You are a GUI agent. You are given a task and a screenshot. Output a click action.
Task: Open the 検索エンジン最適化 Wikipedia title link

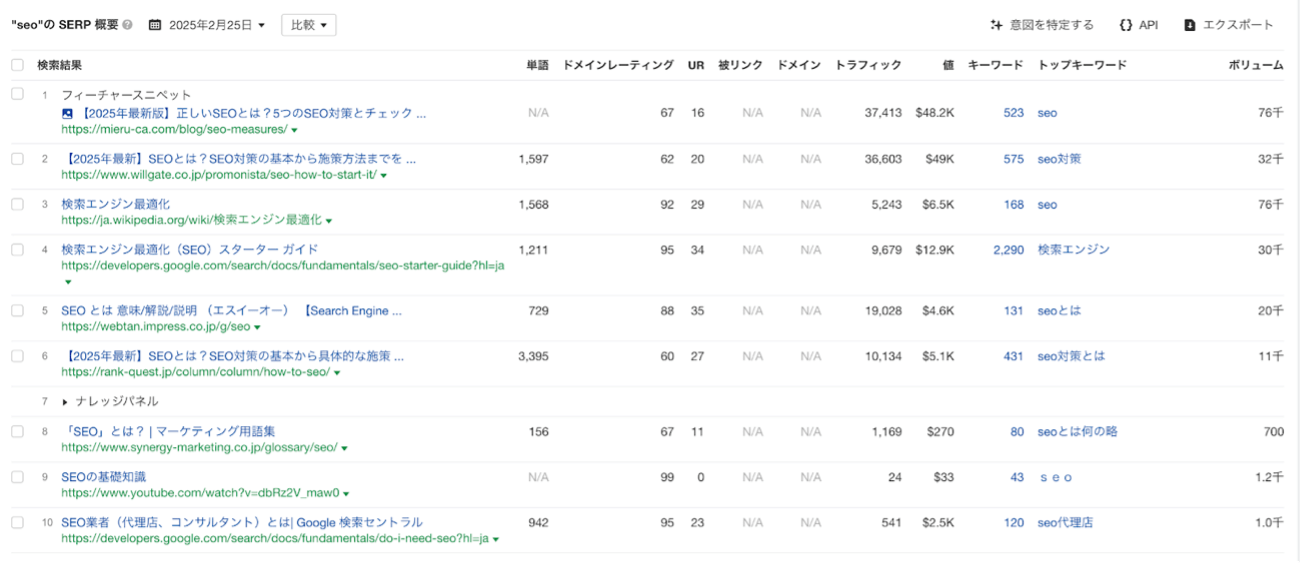click(x=115, y=204)
